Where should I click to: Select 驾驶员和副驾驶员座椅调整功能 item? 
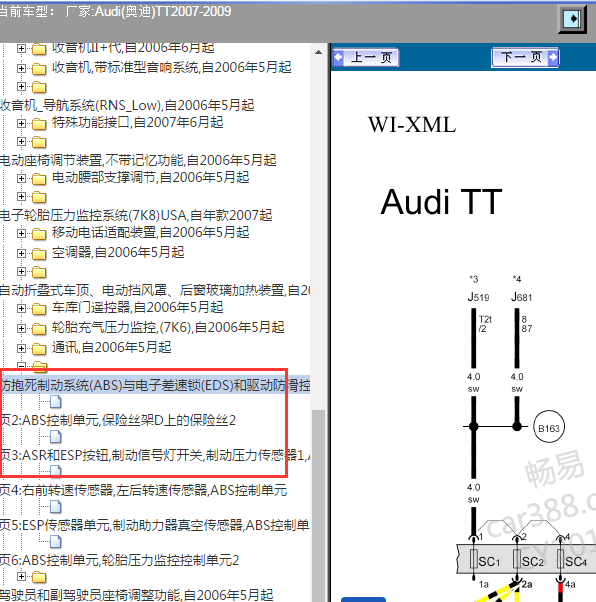(136, 595)
